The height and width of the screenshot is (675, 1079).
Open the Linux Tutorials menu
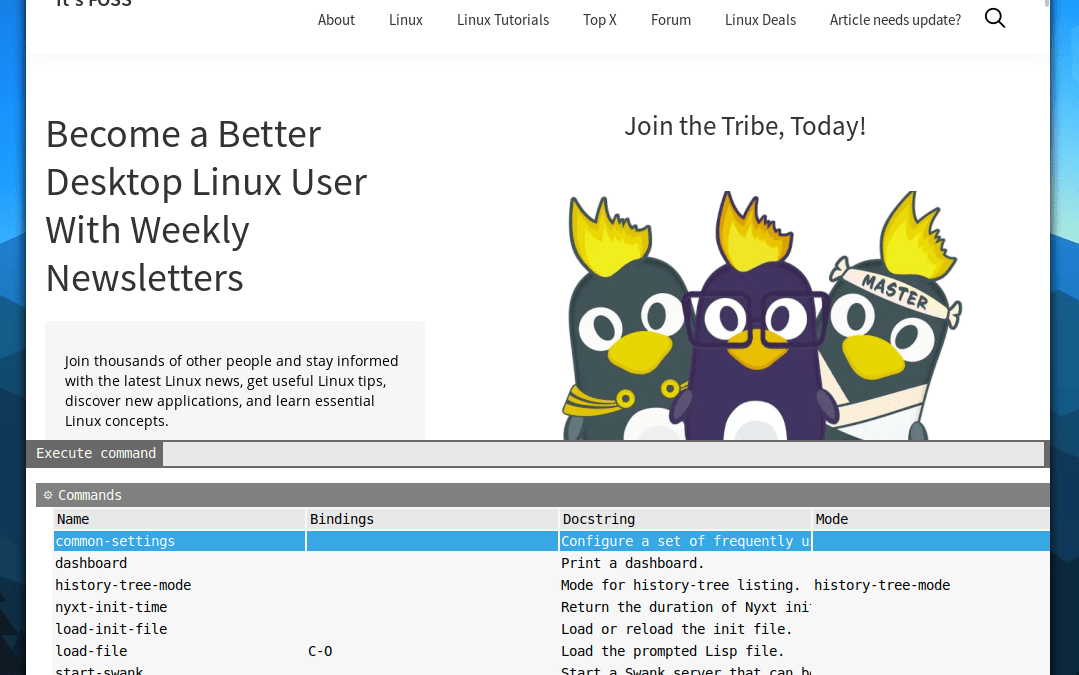502,20
